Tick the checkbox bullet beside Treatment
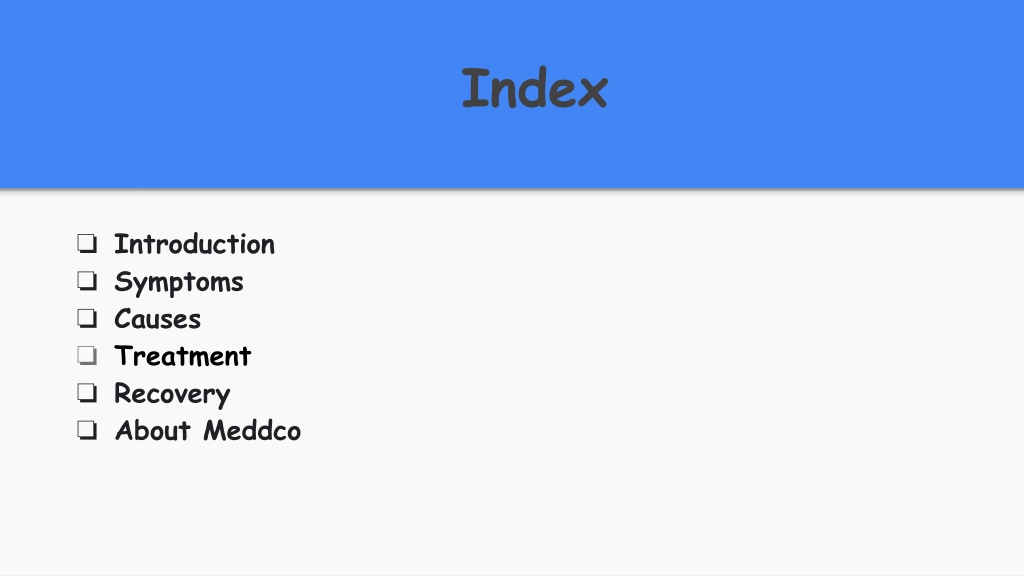Viewport: 1024px width, 576px height. pyautogui.click(x=87, y=355)
